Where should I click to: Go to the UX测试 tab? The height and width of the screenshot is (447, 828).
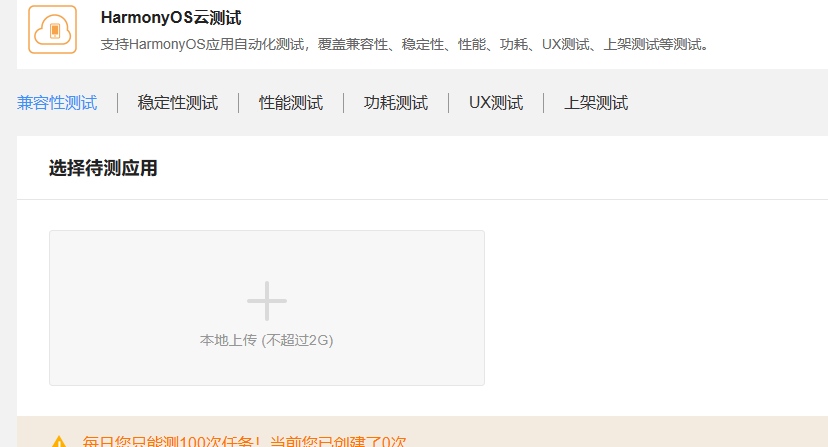click(x=496, y=103)
